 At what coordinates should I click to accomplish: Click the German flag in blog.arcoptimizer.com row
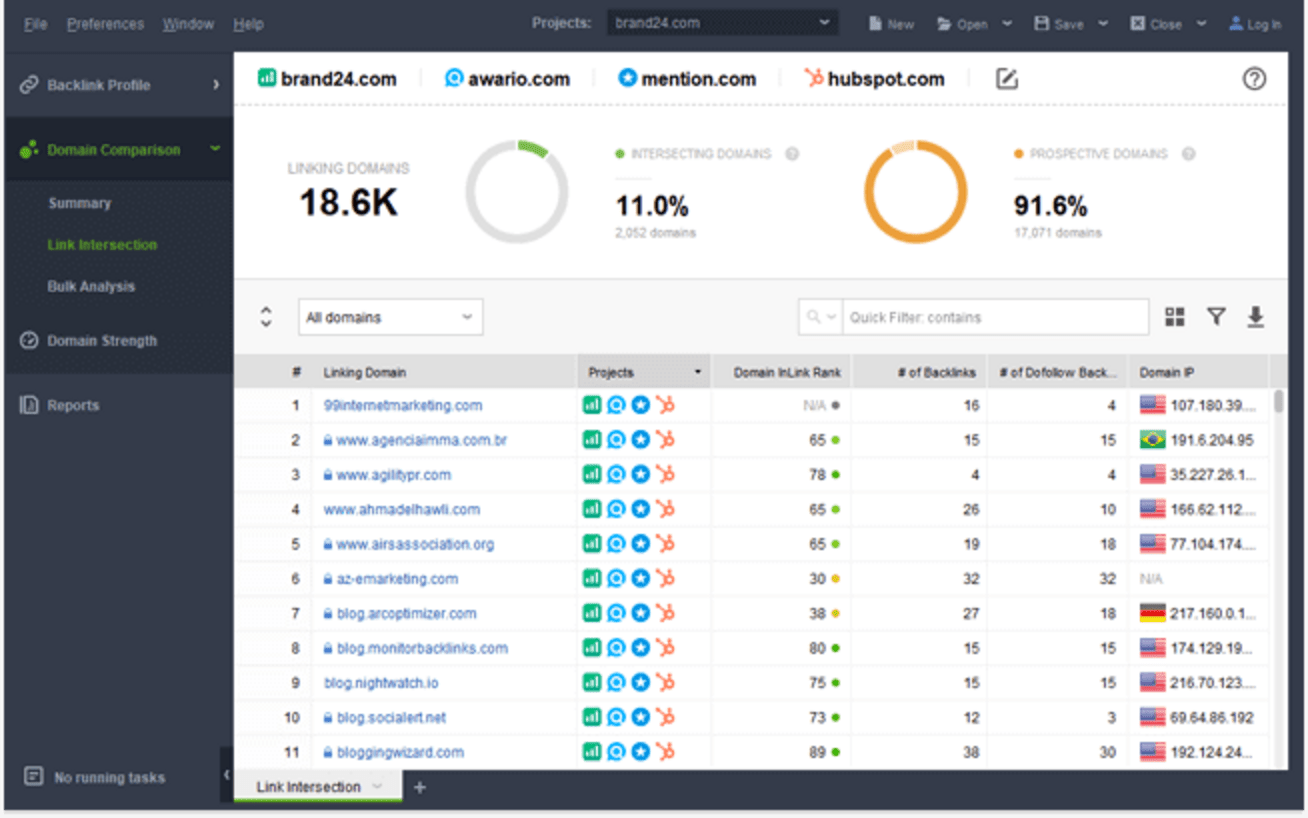click(x=1152, y=613)
